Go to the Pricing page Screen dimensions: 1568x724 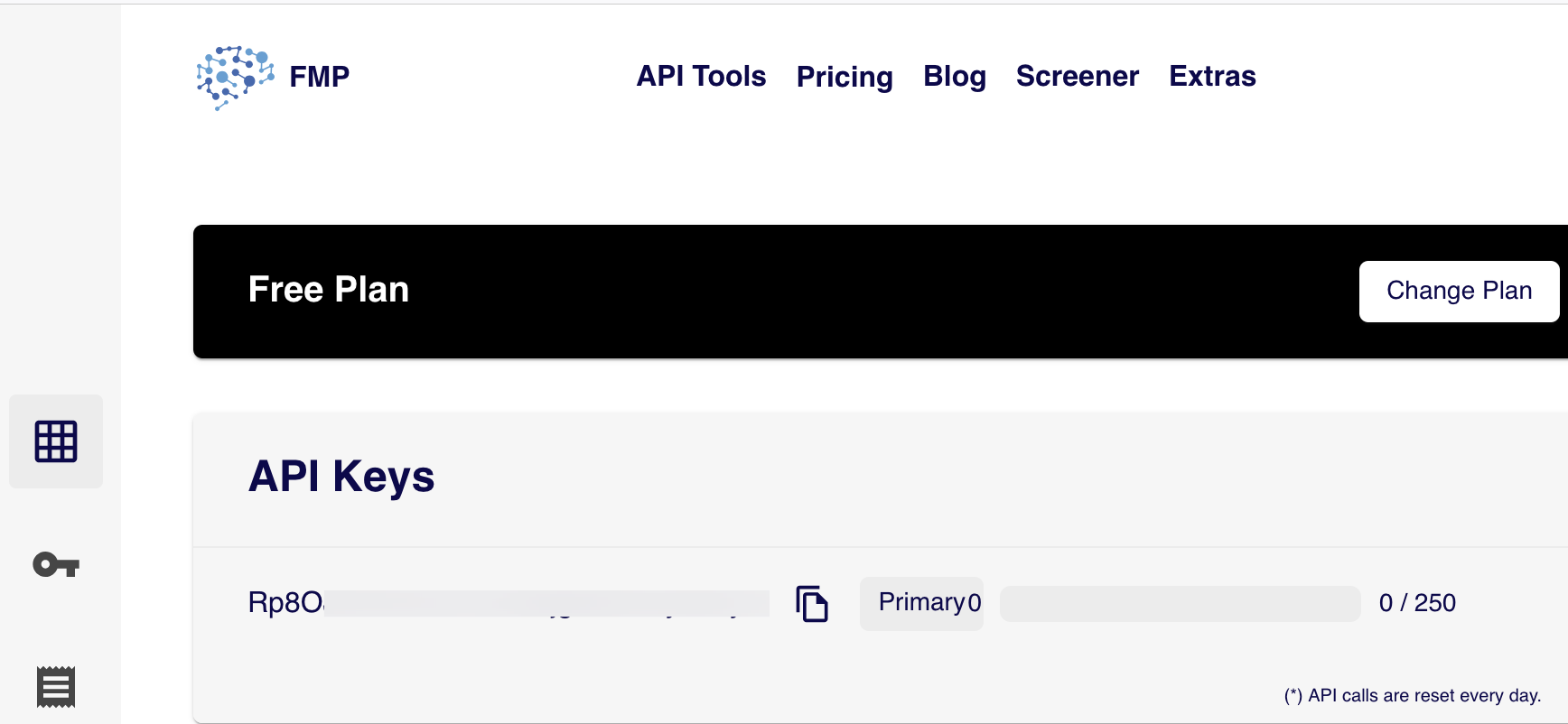coord(844,78)
